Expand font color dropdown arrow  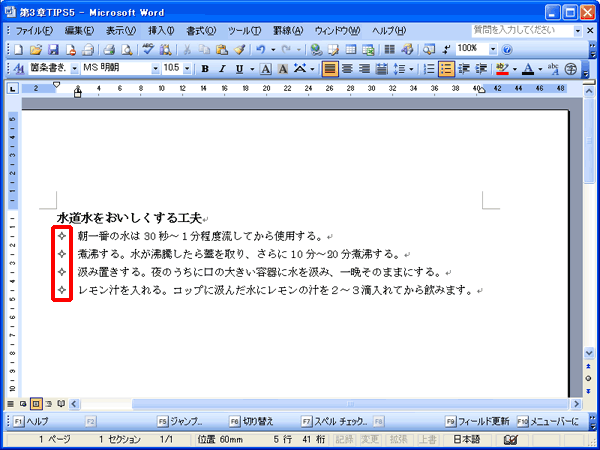point(540,69)
